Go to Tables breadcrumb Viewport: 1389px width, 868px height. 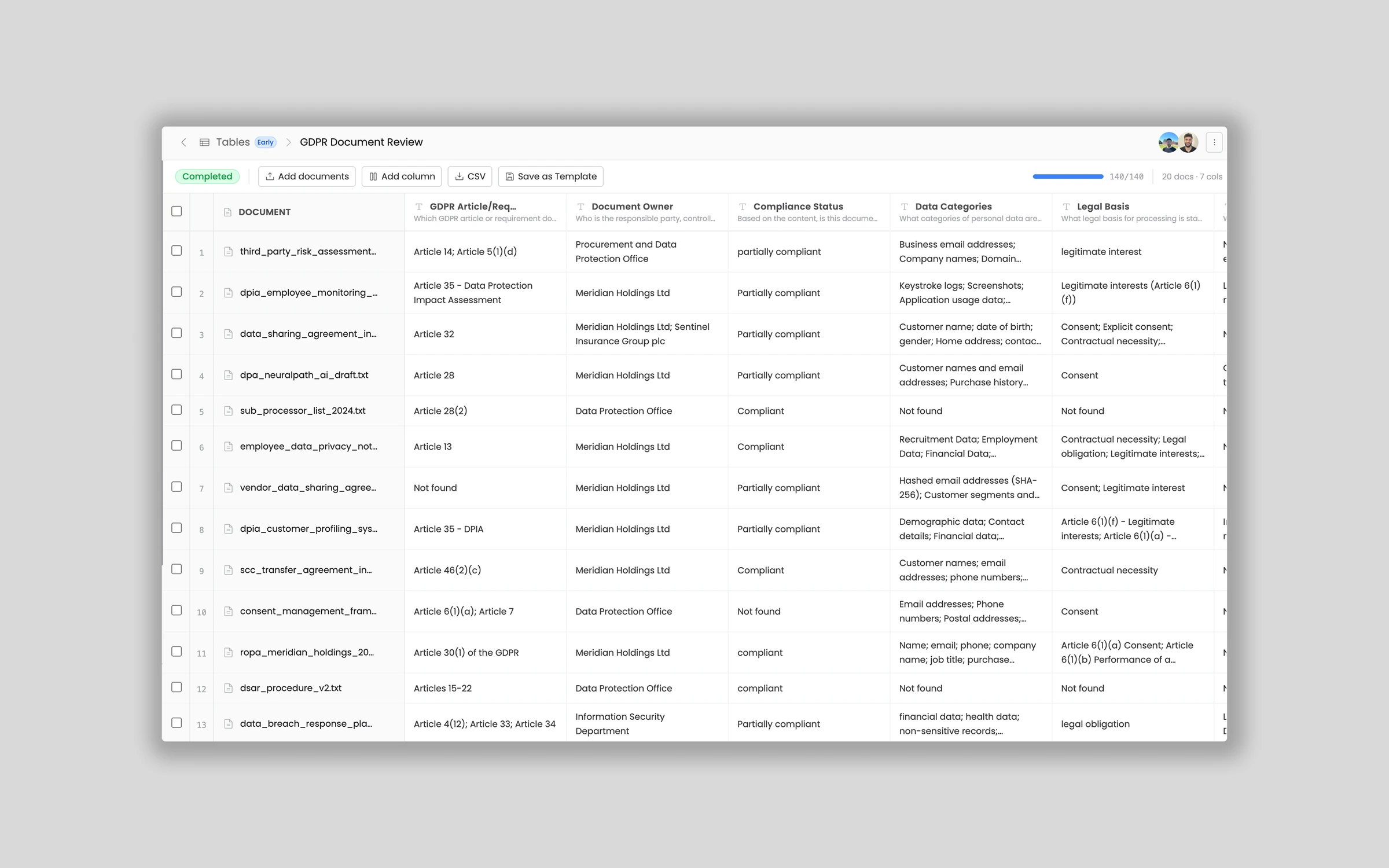tap(233, 142)
